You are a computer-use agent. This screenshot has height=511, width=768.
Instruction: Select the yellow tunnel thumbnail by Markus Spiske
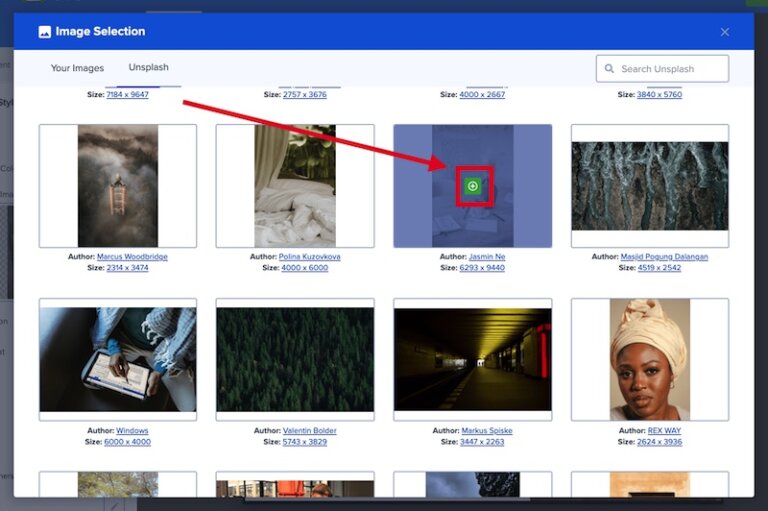pos(473,360)
